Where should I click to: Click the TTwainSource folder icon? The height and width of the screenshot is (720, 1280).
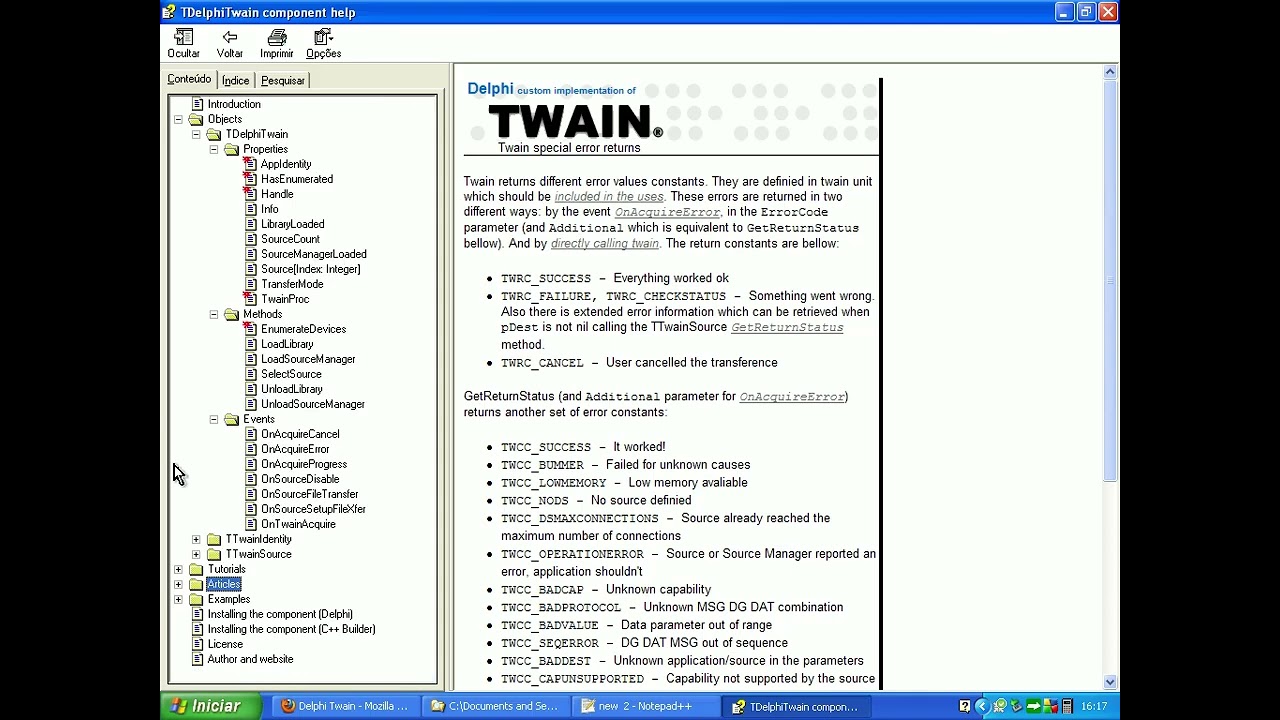pyautogui.click(x=214, y=554)
